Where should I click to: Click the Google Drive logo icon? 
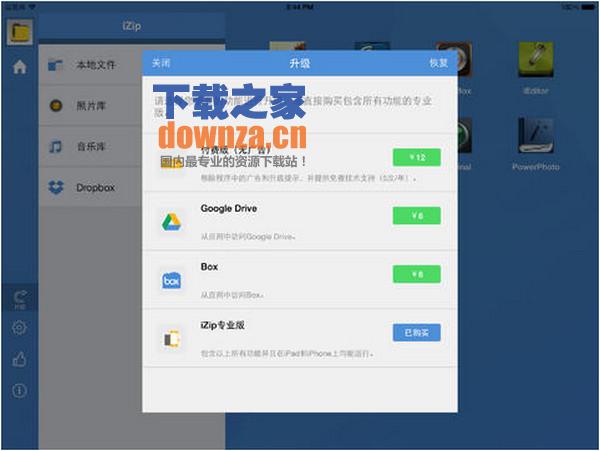171,222
